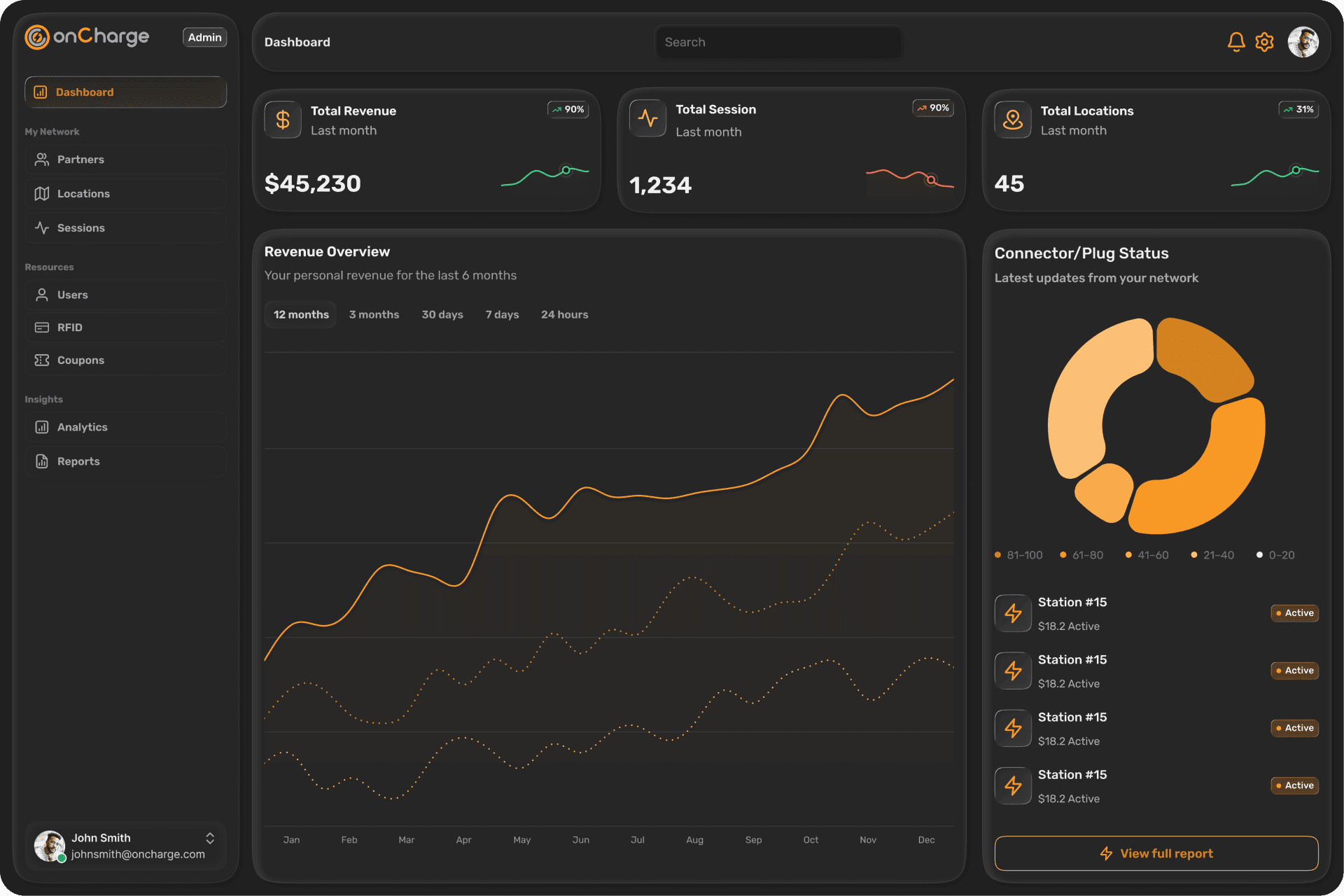Click the Locations map icon in the sidebar
This screenshot has width=1344, height=896.
point(41,193)
